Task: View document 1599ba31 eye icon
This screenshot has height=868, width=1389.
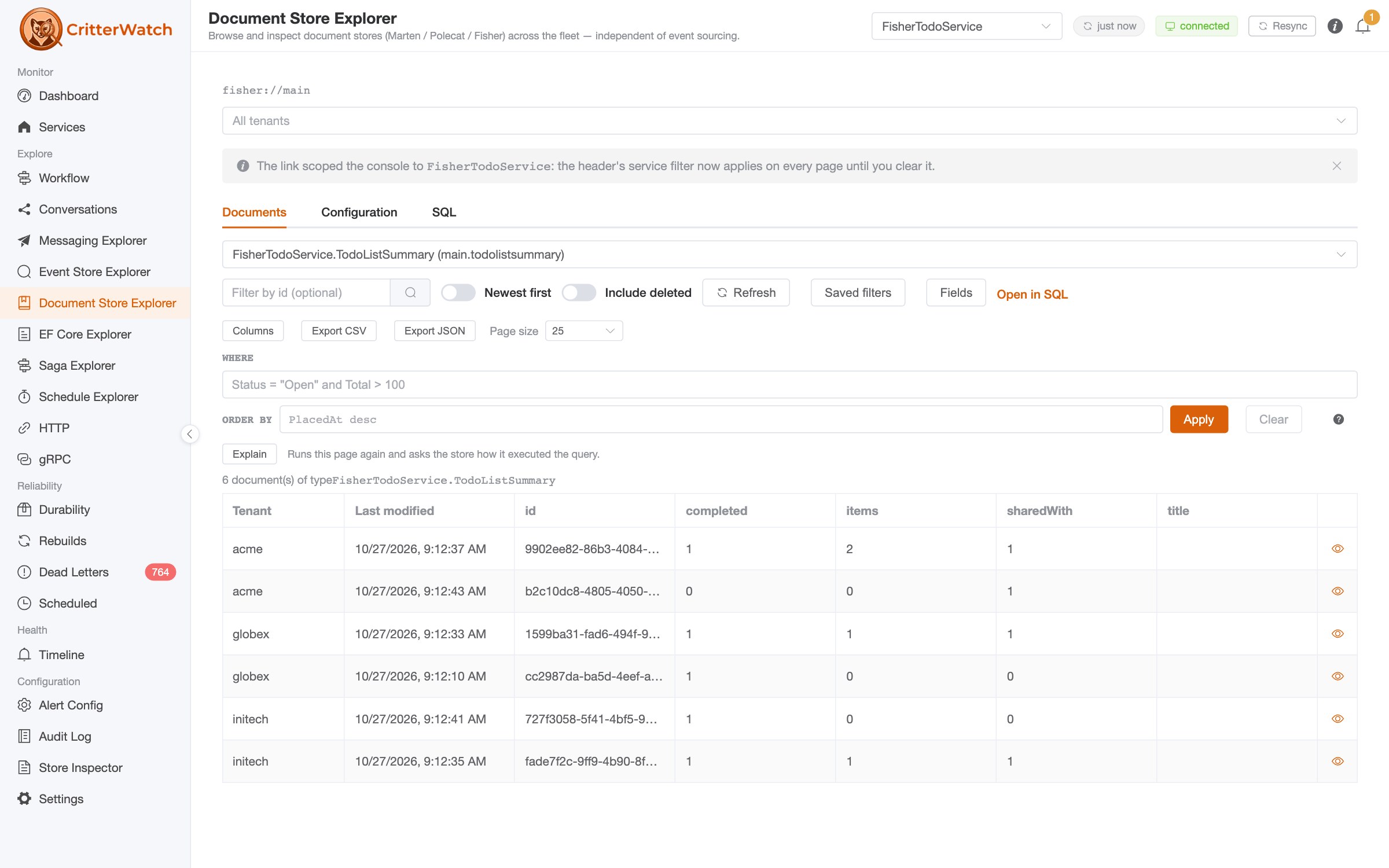Action: [1337, 634]
